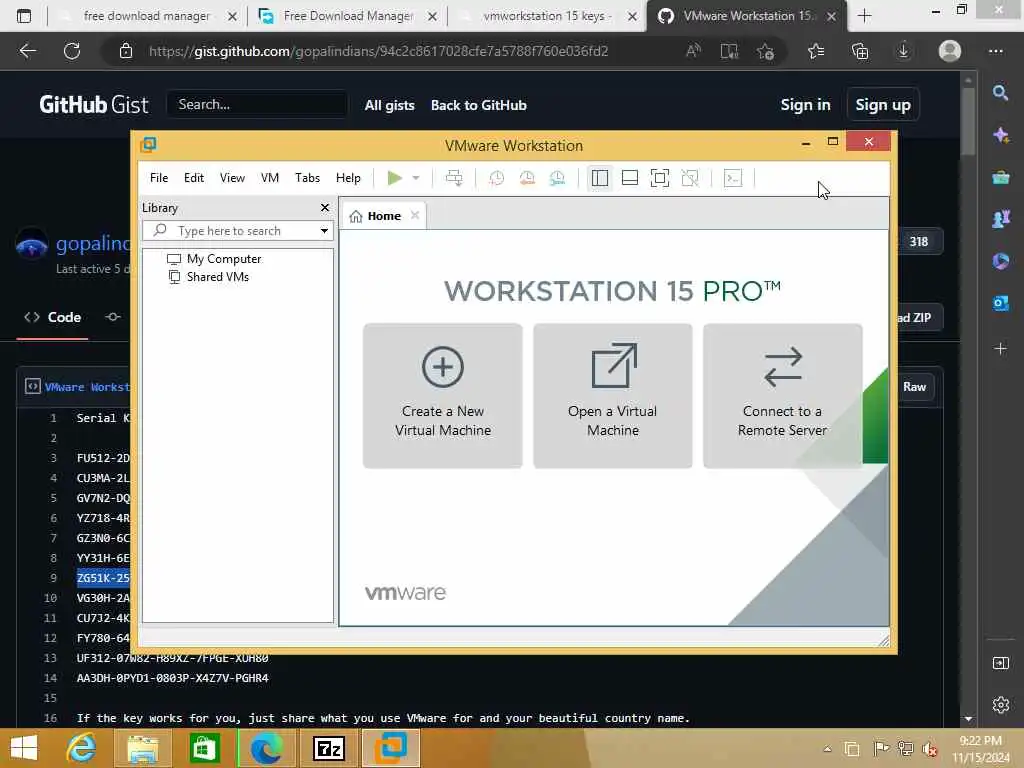Open the View menu in VMware
The image size is (1024, 768).
pyautogui.click(x=232, y=178)
